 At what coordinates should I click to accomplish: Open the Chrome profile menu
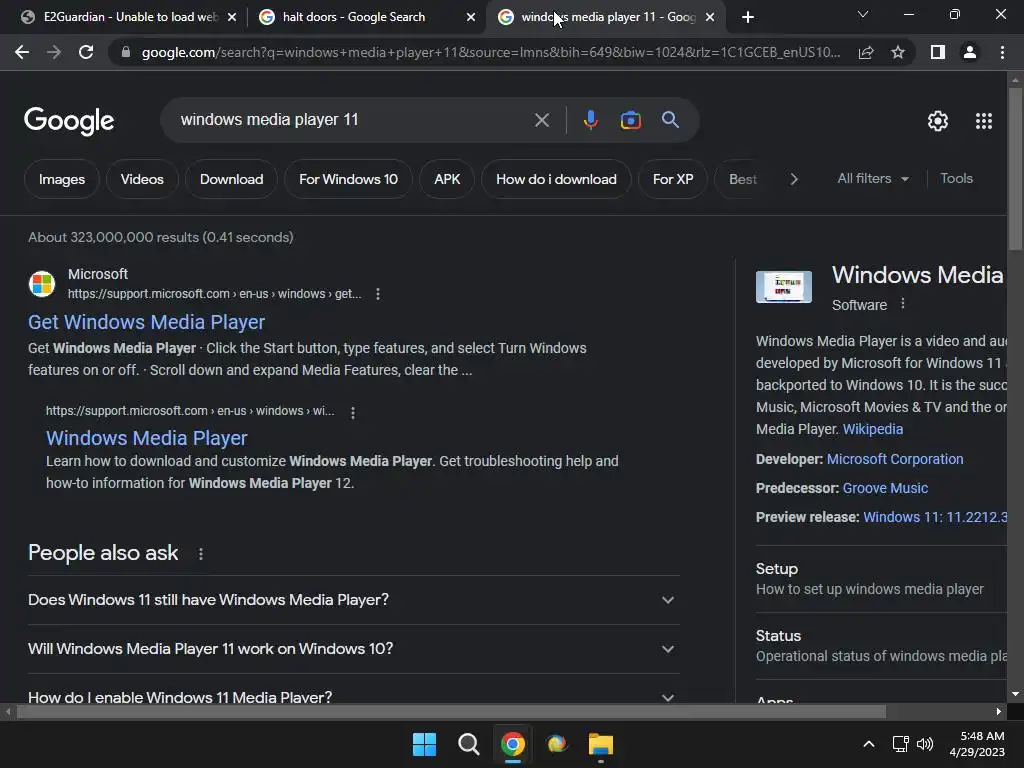[x=970, y=52]
